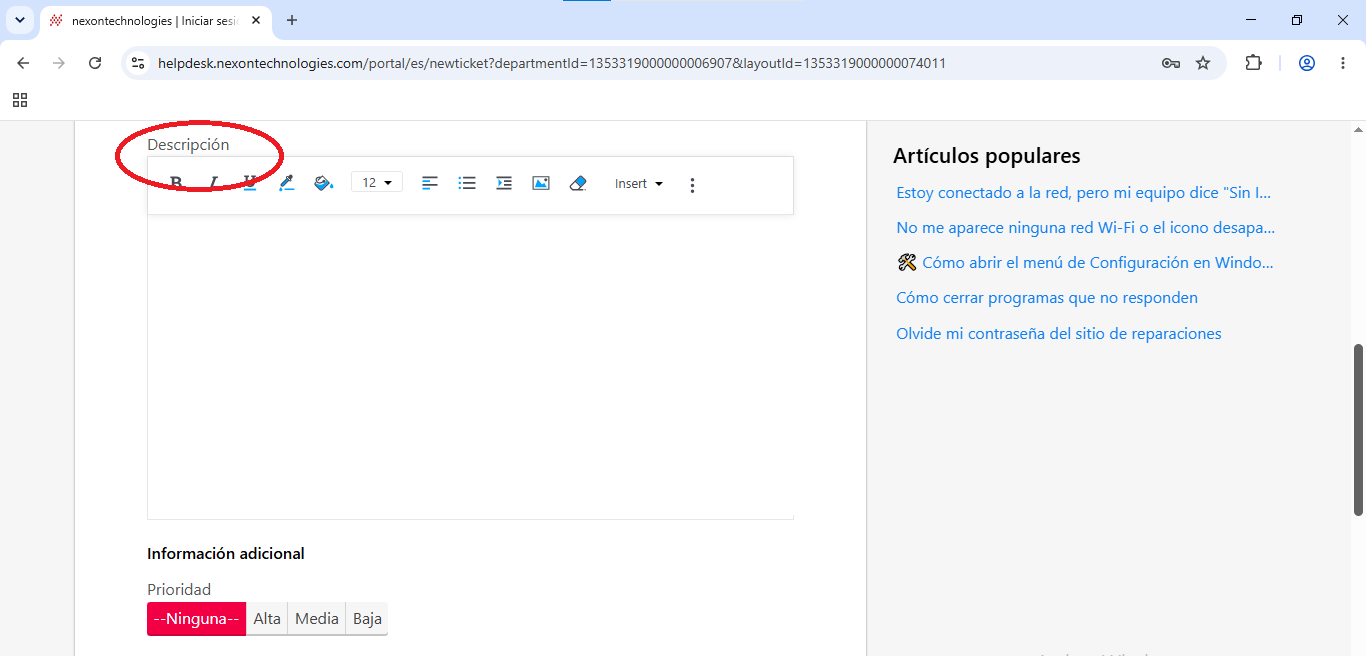The width and height of the screenshot is (1366, 656).
Task: Toggle underline formatting in the editor
Action: (250, 183)
